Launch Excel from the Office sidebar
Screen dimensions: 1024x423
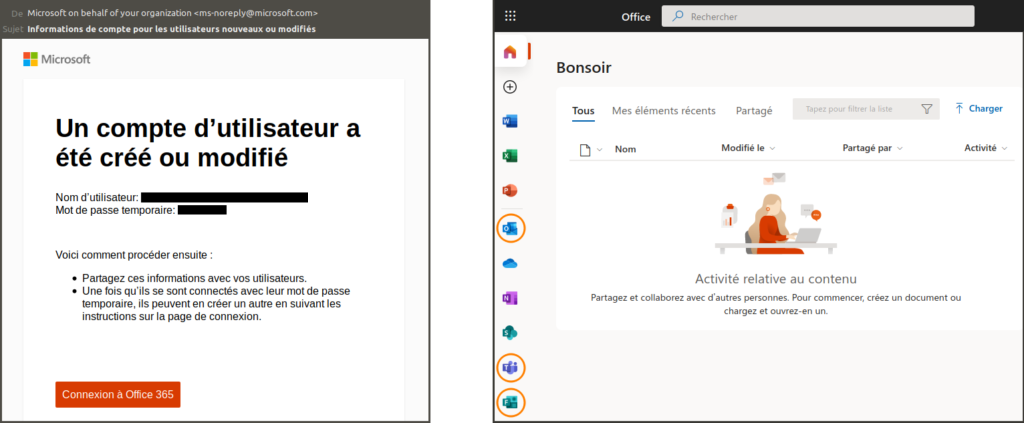[x=510, y=156]
